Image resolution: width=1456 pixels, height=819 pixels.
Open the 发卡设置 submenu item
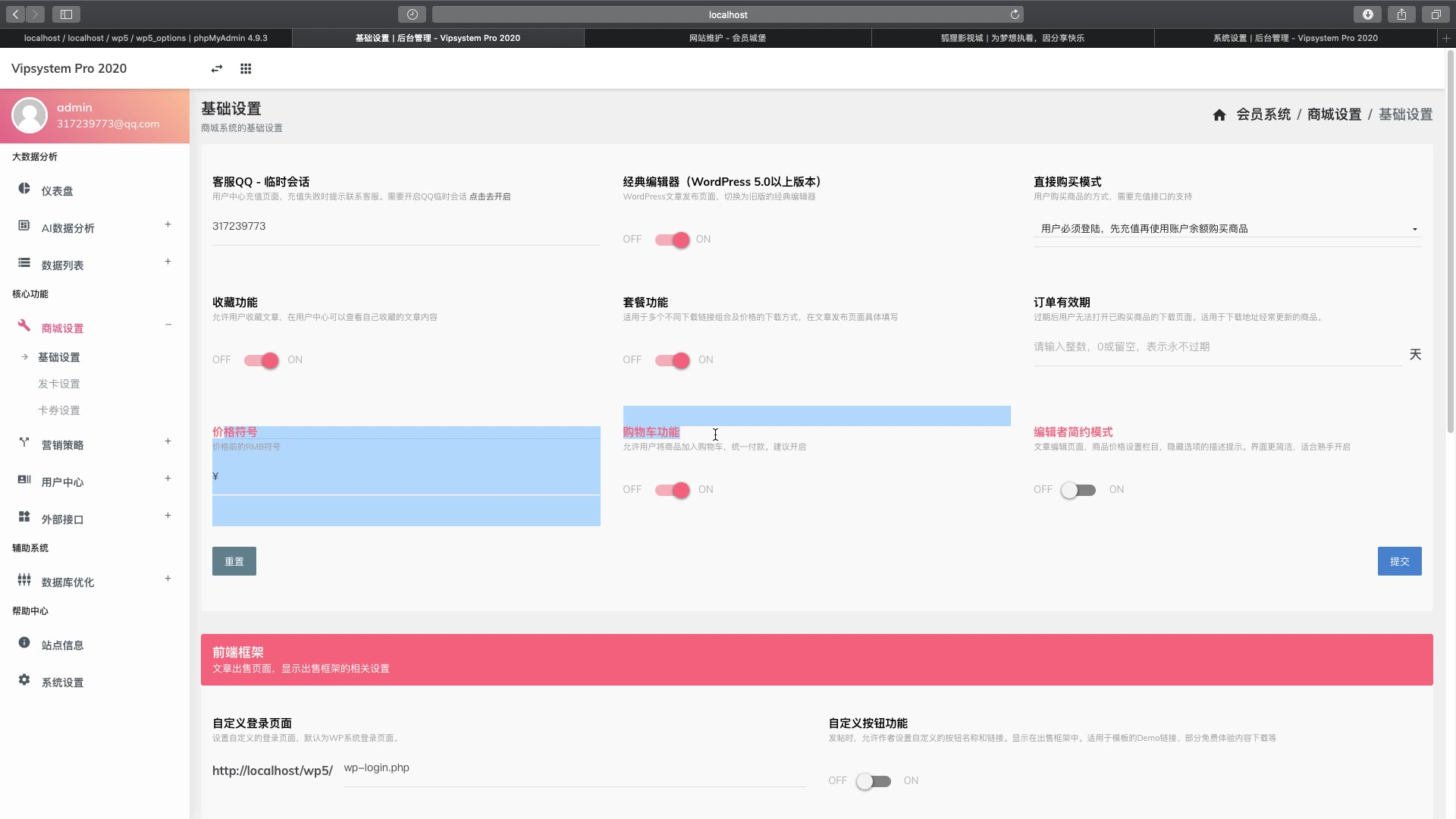(x=59, y=384)
